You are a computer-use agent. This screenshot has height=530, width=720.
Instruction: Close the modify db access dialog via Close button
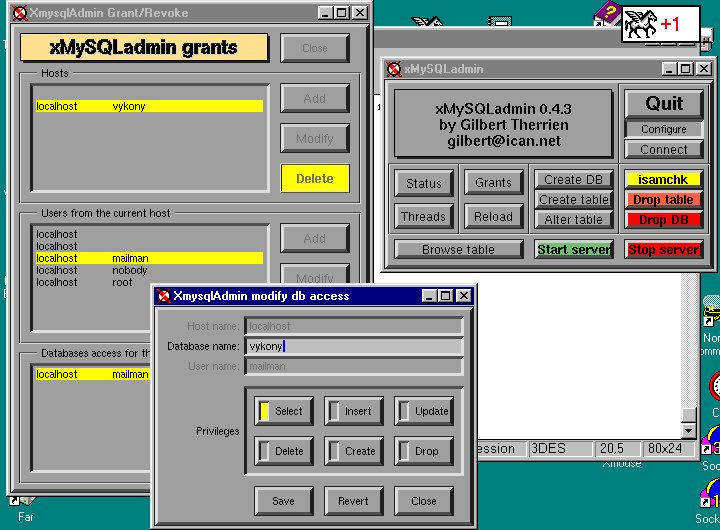tap(424, 501)
